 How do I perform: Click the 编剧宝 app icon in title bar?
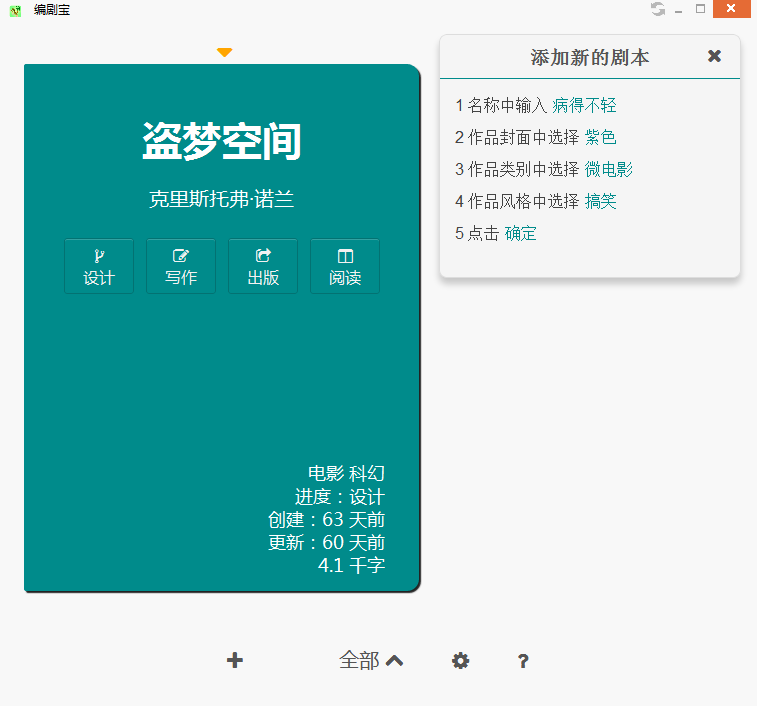(x=15, y=10)
